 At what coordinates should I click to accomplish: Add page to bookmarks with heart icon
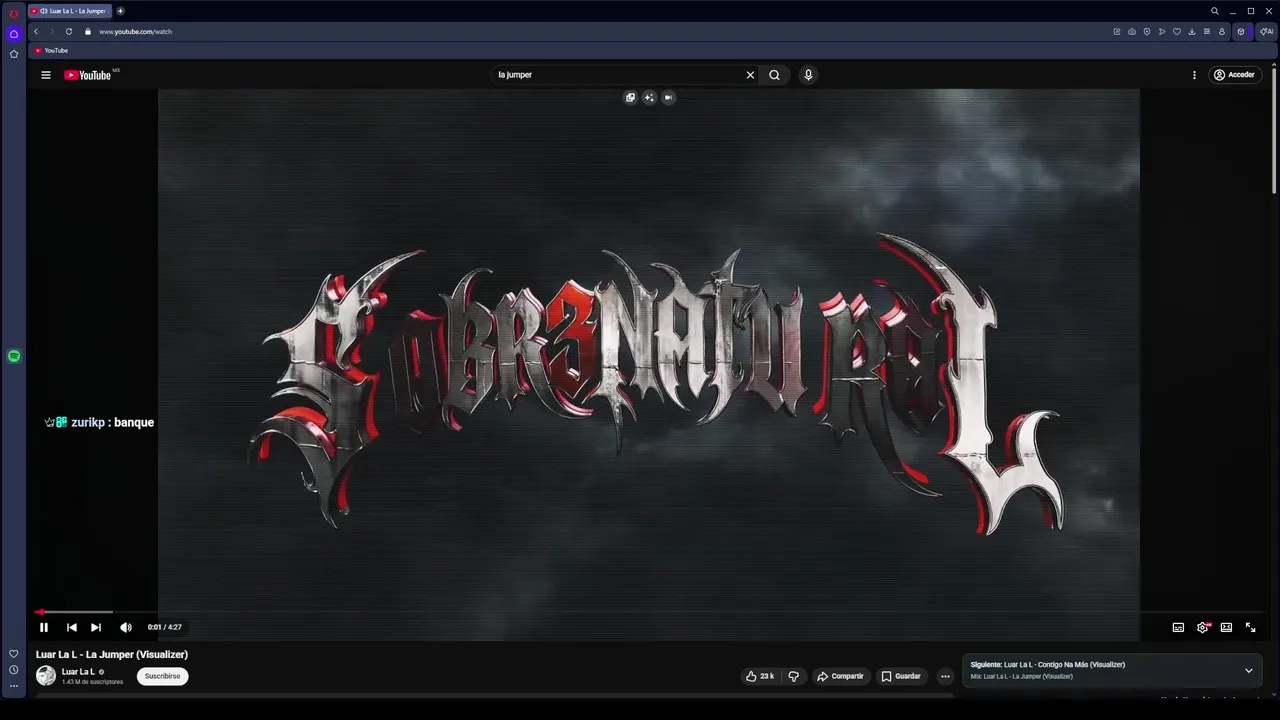pyautogui.click(x=1177, y=32)
